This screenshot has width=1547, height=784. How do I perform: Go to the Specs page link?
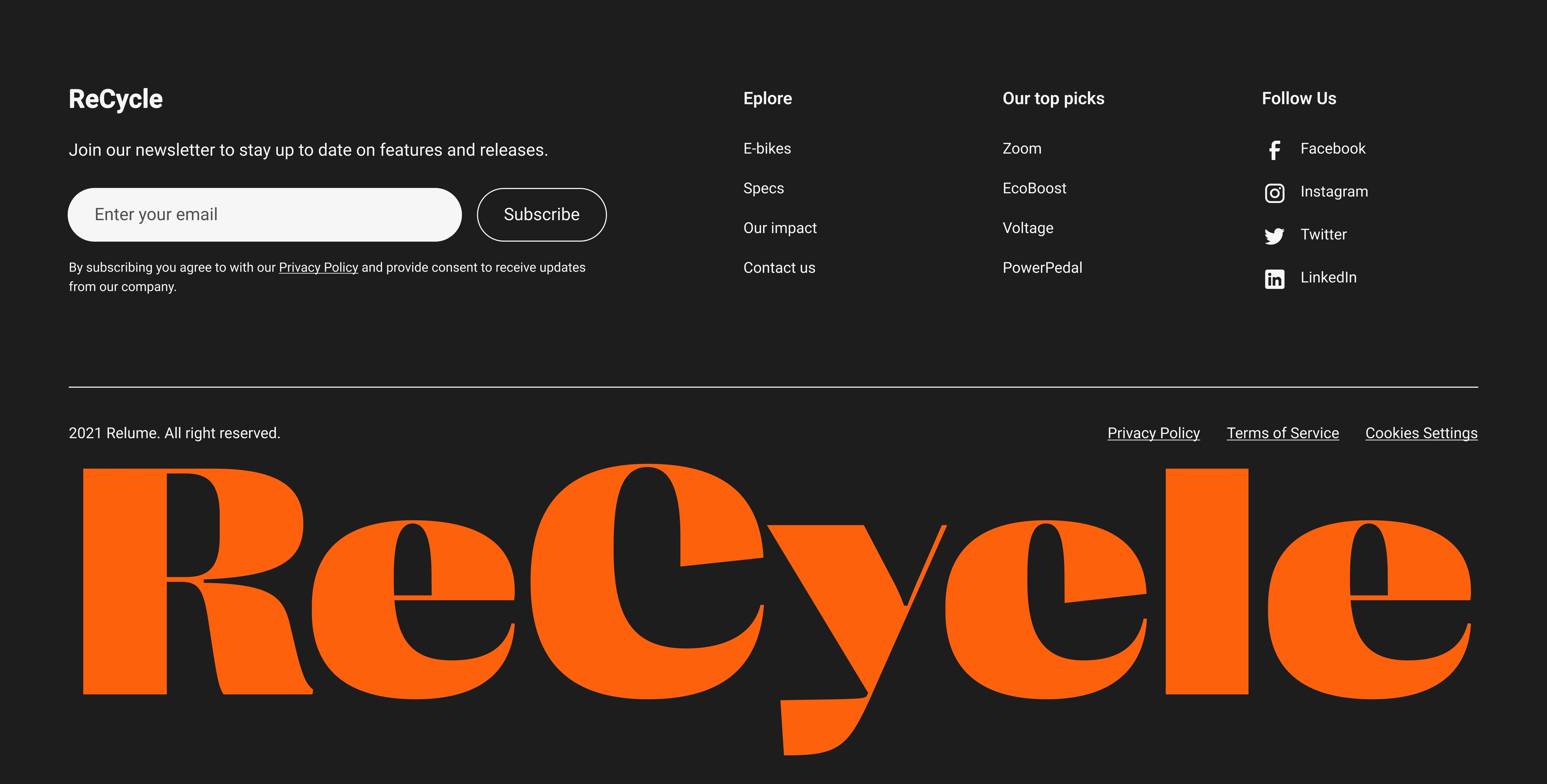click(x=763, y=188)
